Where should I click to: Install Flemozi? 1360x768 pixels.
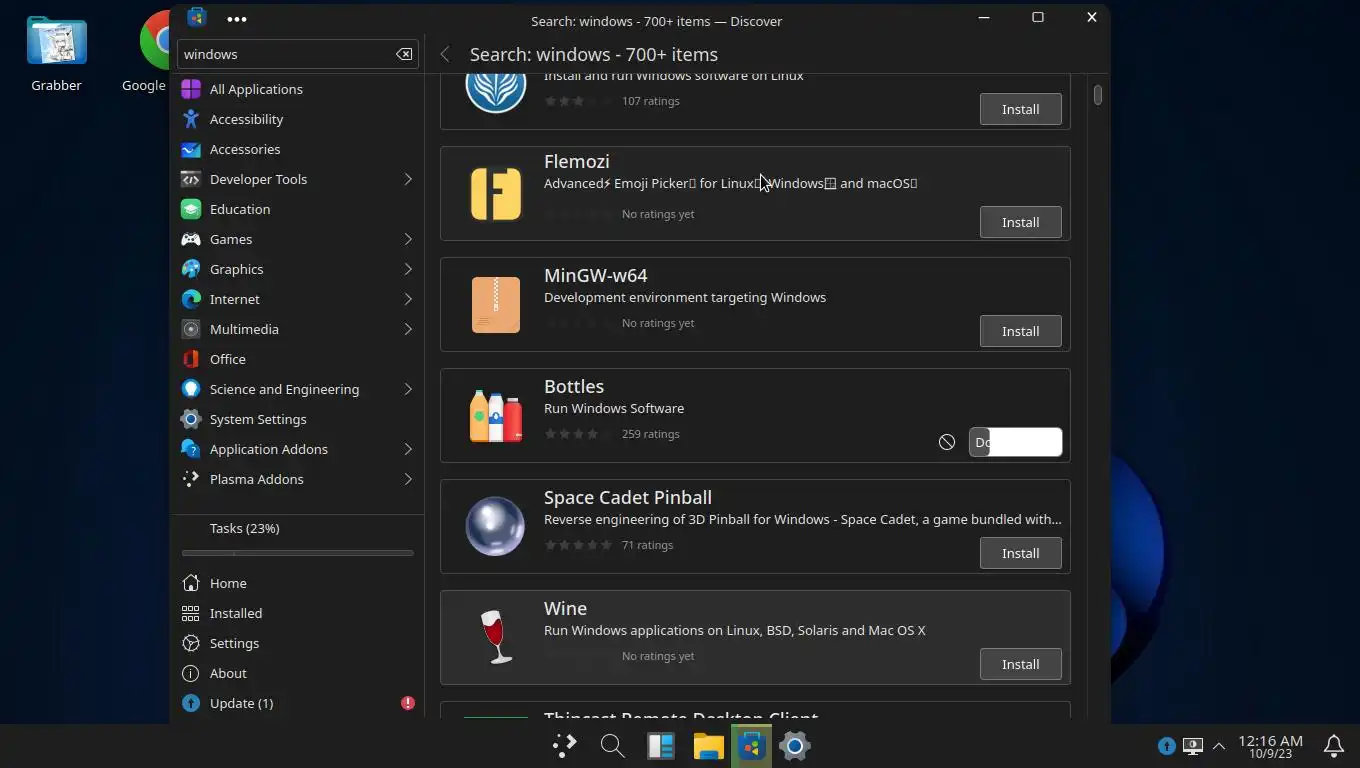[1020, 222]
